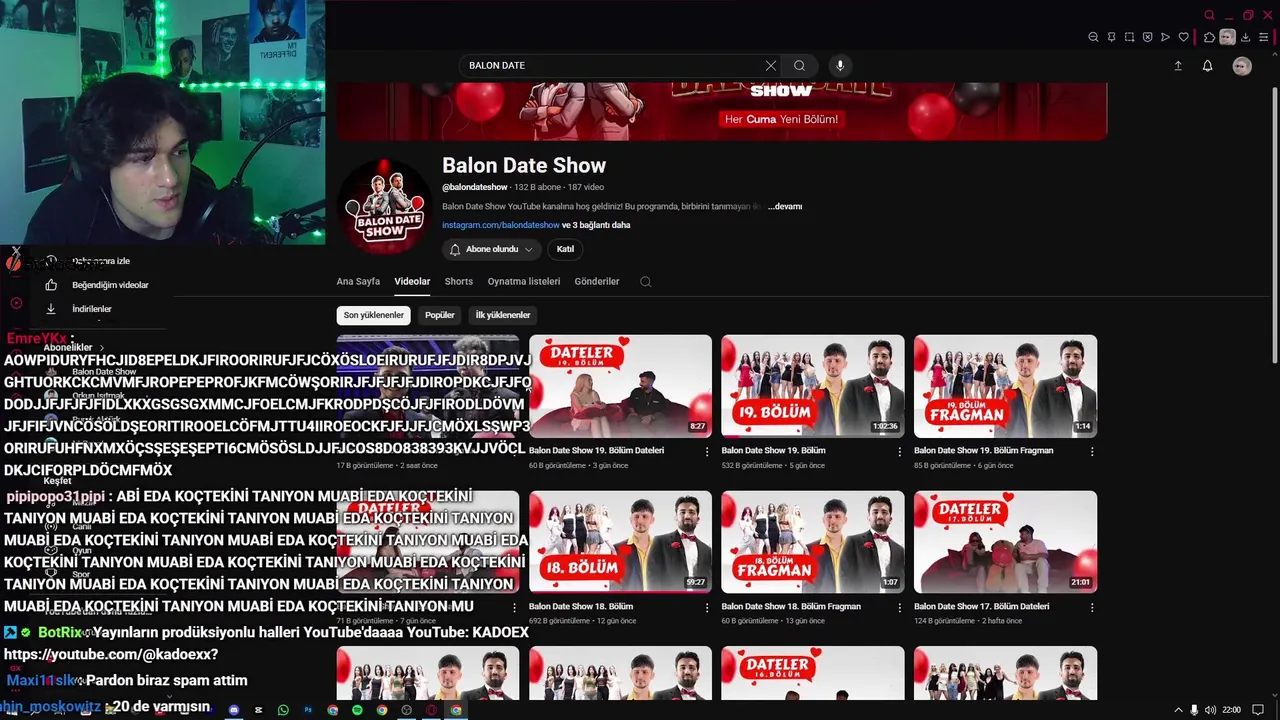Show hidden system tray icons chevron
1280x720 pixels.
[x=1178, y=710]
